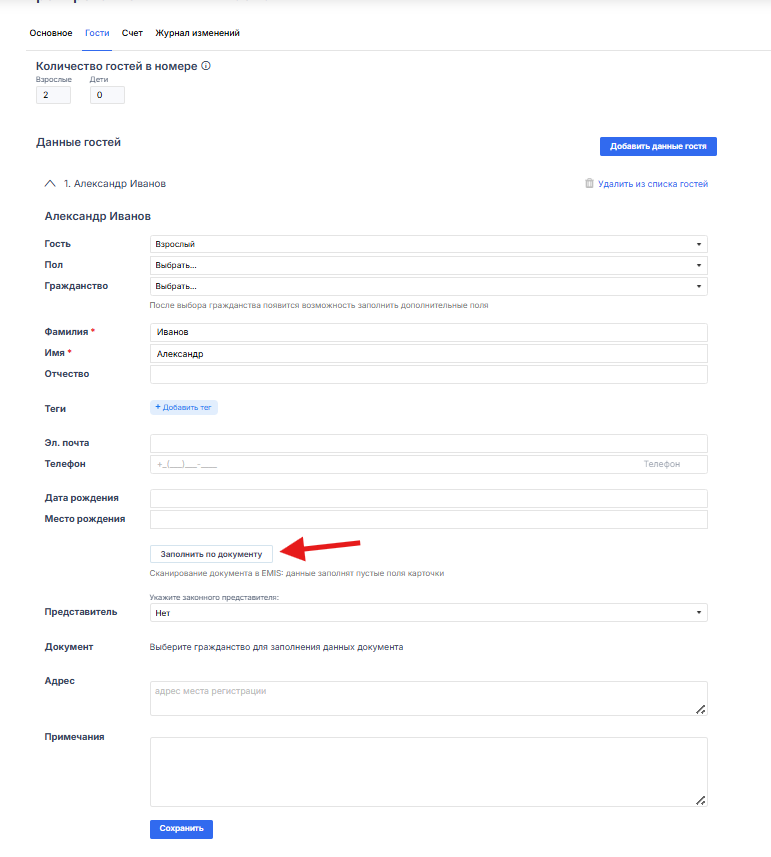Screen dimensions: 771x857
Task: Click the Заполнить по документу button
Action: pyautogui.click(x=211, y=554)
